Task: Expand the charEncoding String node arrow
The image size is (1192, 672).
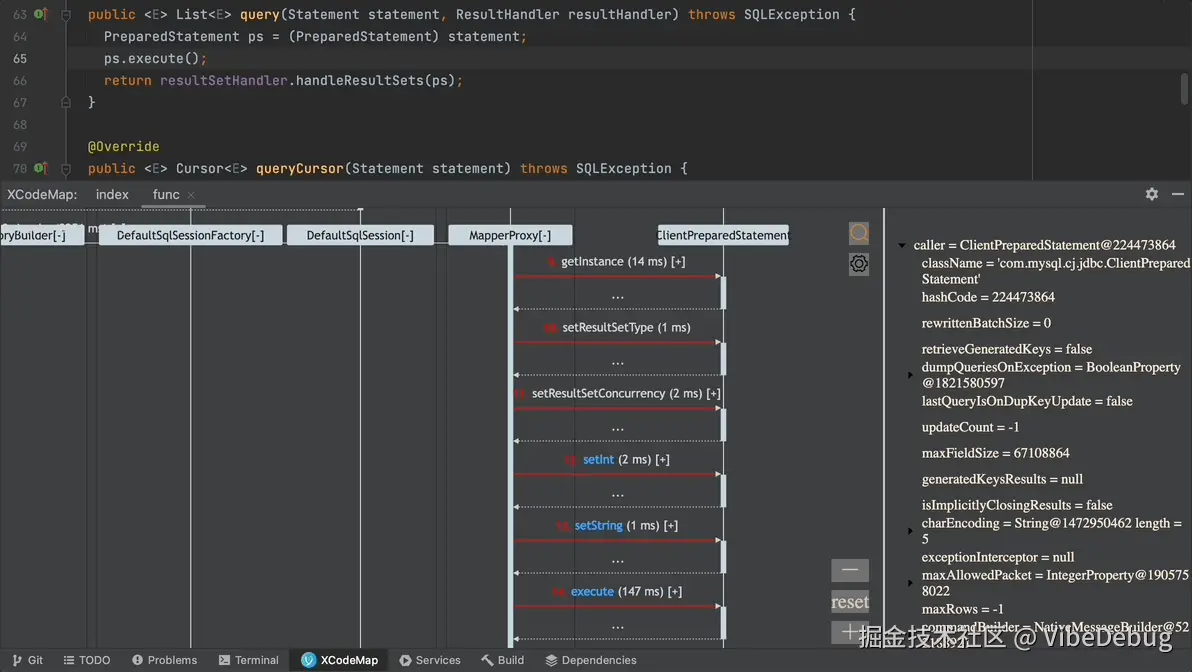Action: click(911, 531)
